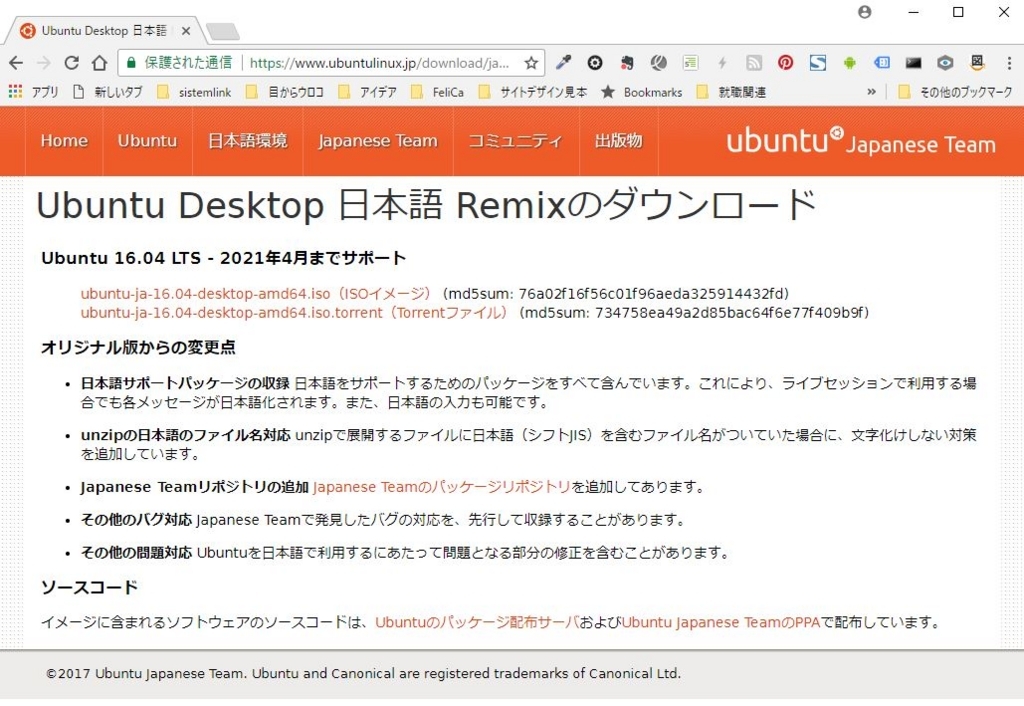Screen dimensions: 1024x706
Task: Open the blue tag extension icon
Action: (882, 63)
